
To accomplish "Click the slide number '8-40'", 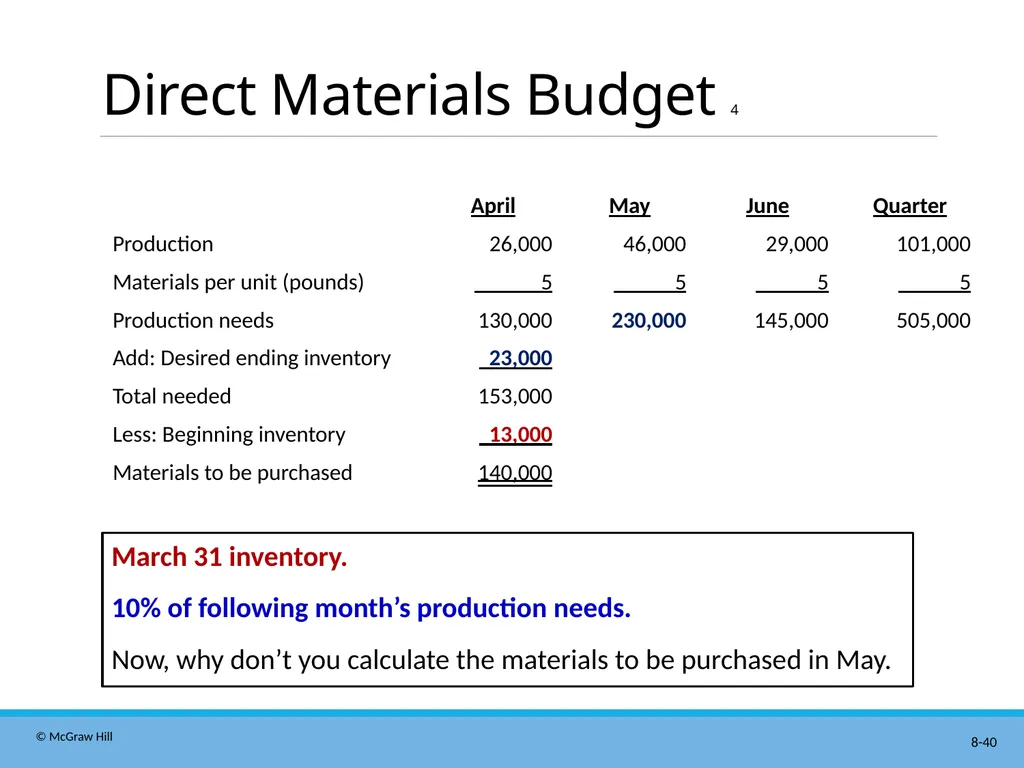I will pos(984,743).
